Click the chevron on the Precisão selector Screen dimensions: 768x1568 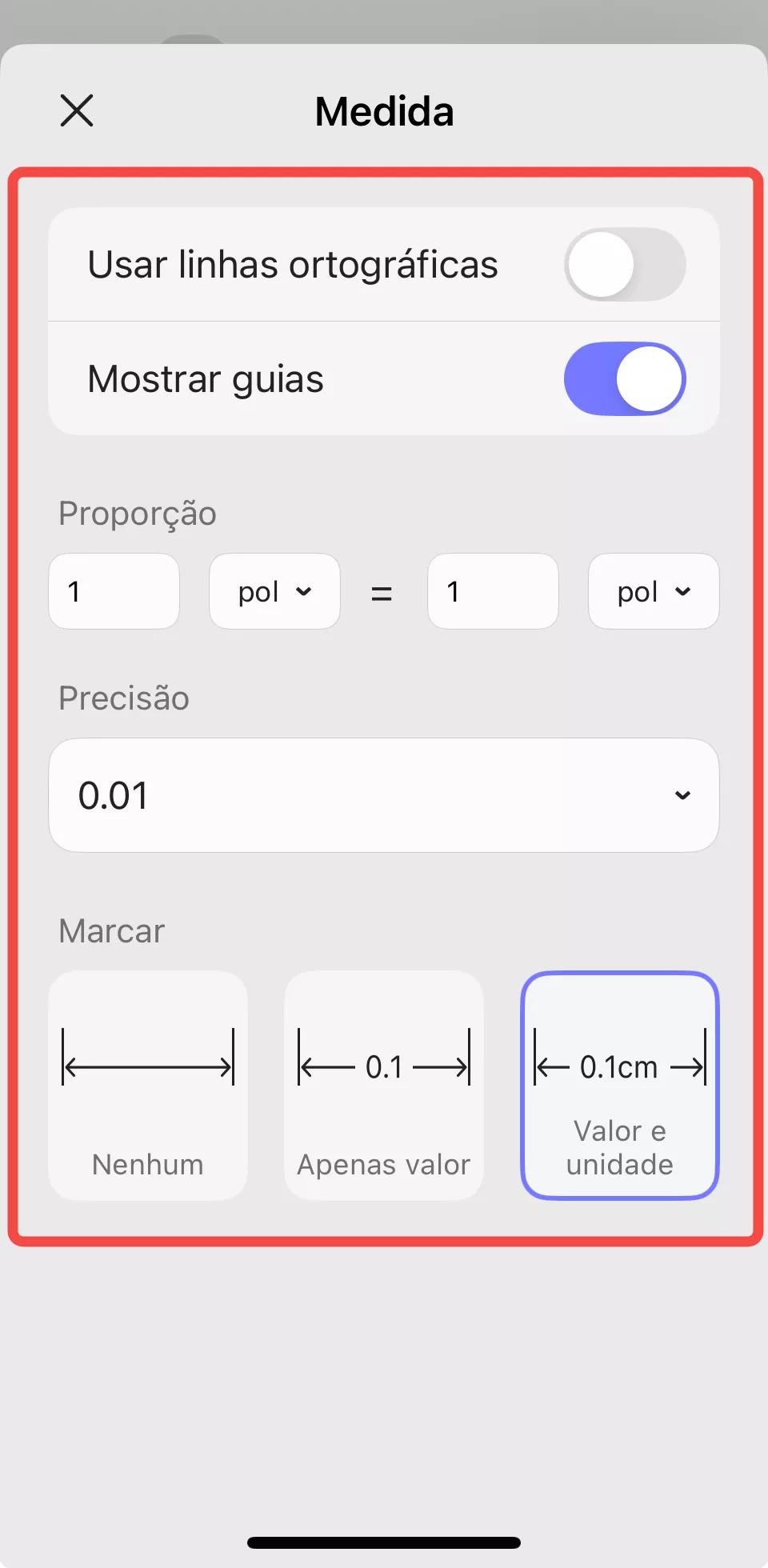pos(682,794)
